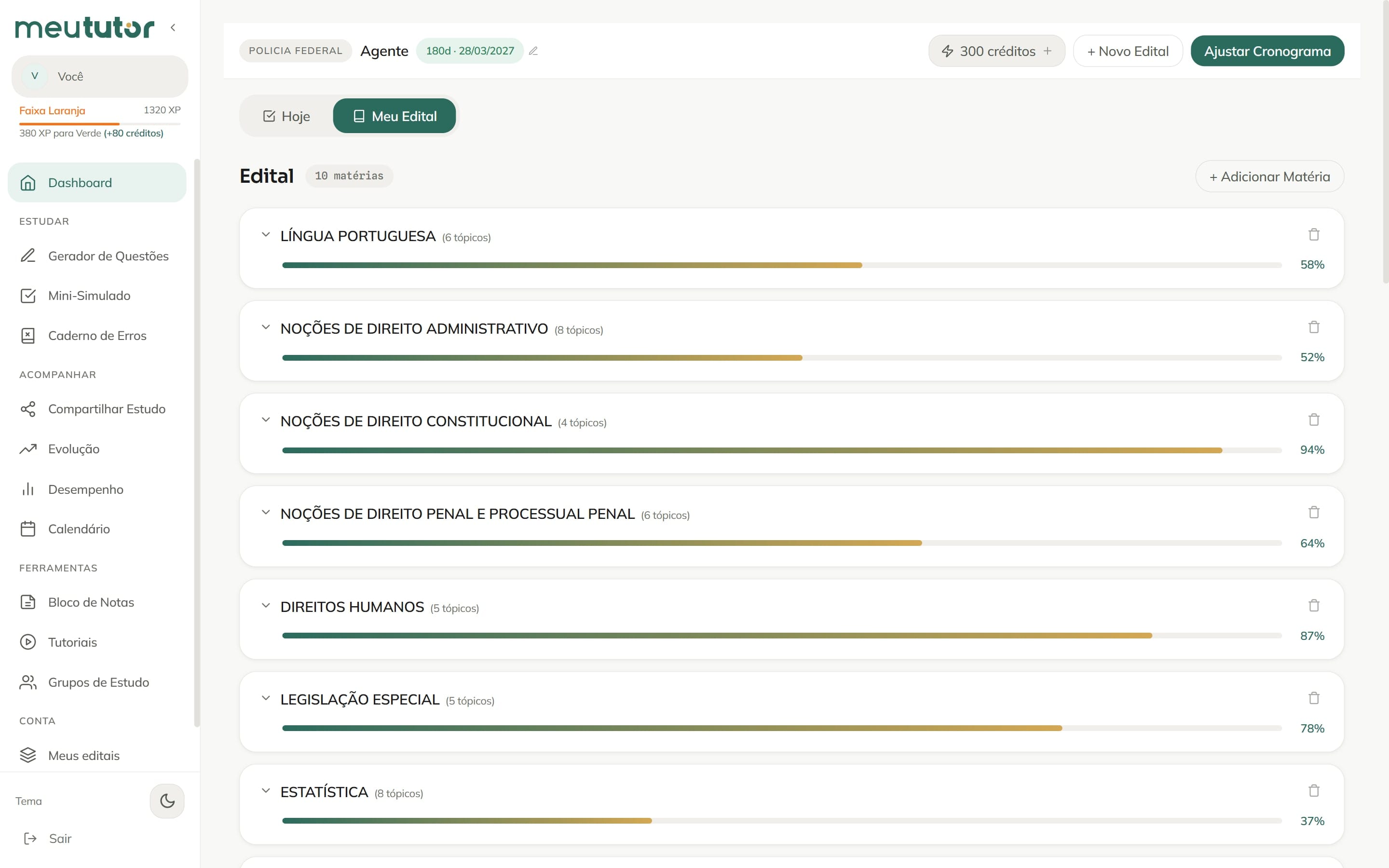1389x868 pixels.
Task: Delete Noções de Direito Constitucional with trash icon
Action: tap(1313, 420)
